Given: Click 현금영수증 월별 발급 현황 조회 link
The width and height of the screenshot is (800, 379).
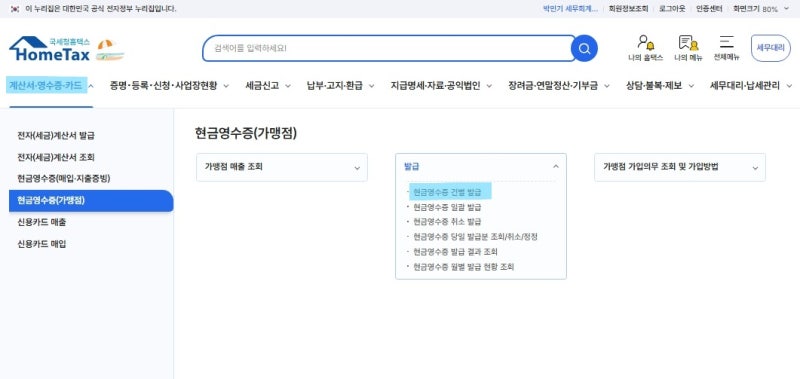Looking at the screenshot, I should click(463, 267).
